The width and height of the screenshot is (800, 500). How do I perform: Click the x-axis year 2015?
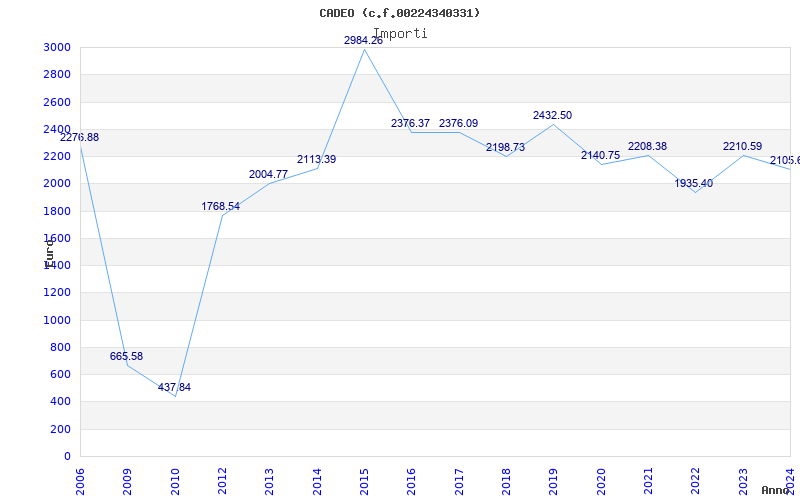click(364, 482)
